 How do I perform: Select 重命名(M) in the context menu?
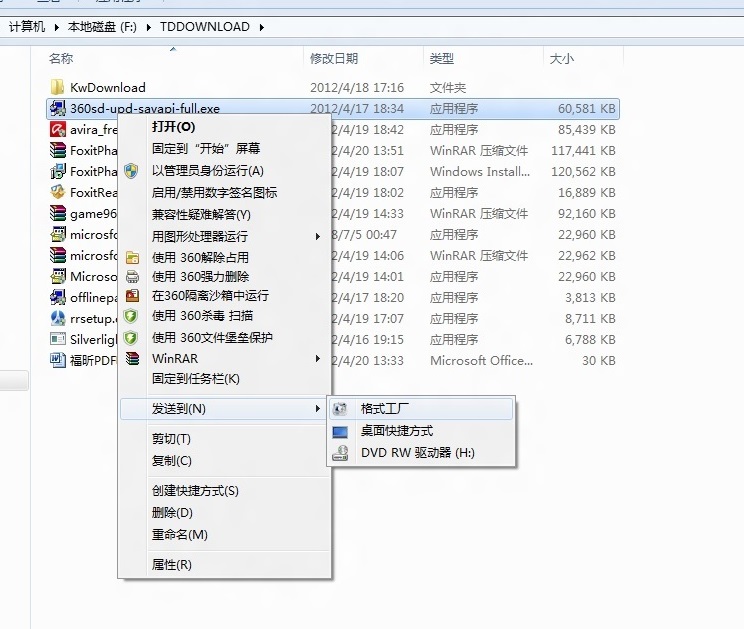[179, 535]
